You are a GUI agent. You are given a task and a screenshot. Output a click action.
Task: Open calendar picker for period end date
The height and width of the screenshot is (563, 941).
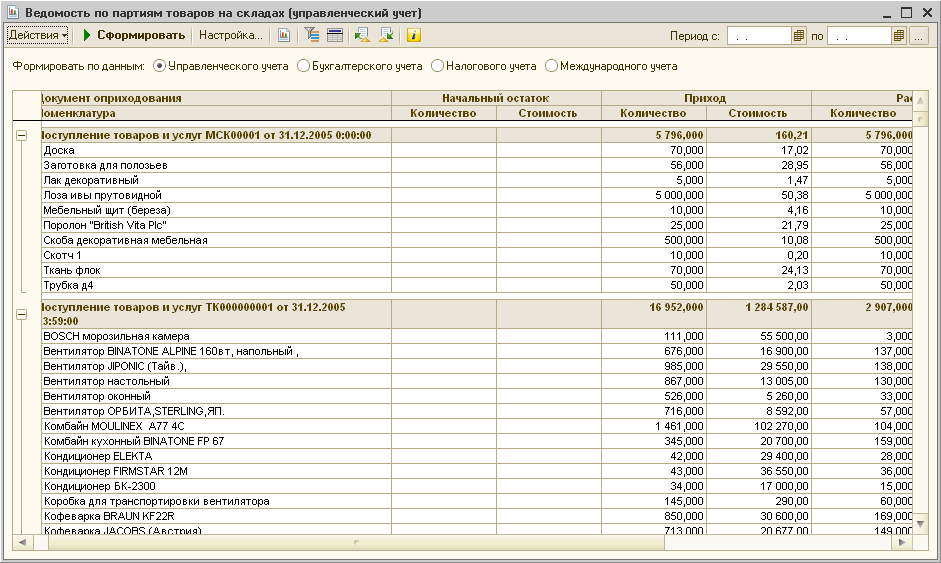coord(898,36)
